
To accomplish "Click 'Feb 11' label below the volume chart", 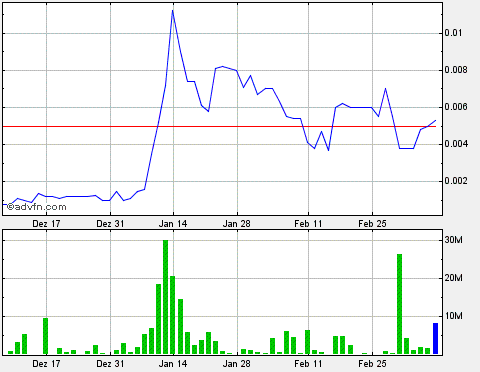I will point(308,364).
